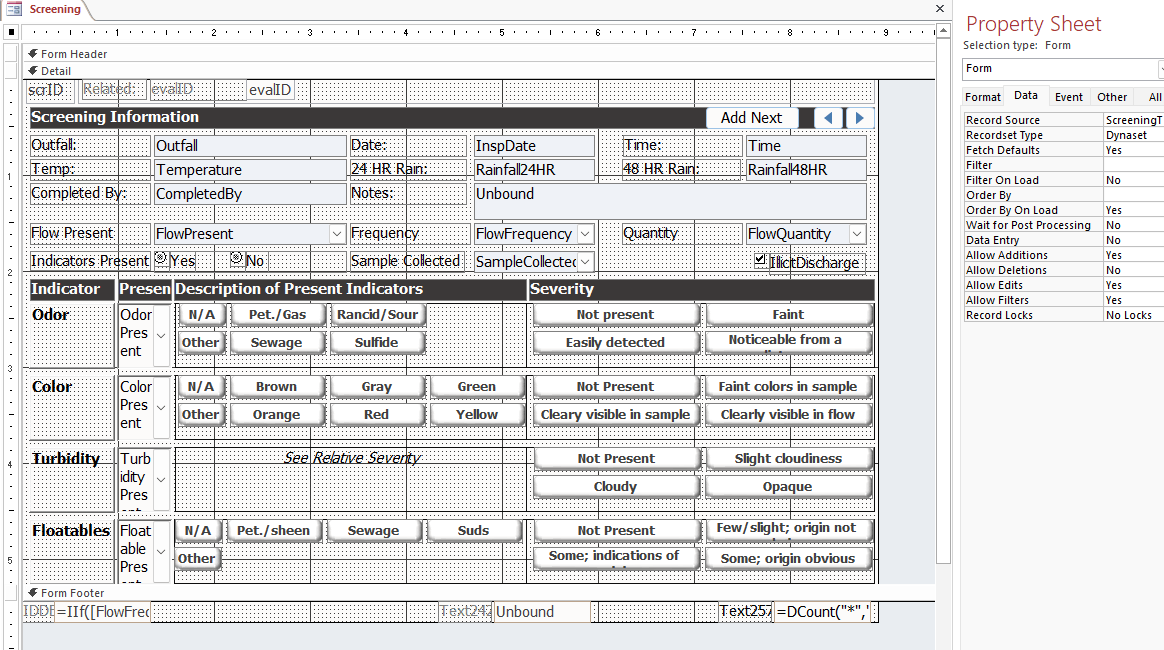Switch to the Format tab in Property Sheet
Screen dimensions: 1164x650
click(983, 97)
